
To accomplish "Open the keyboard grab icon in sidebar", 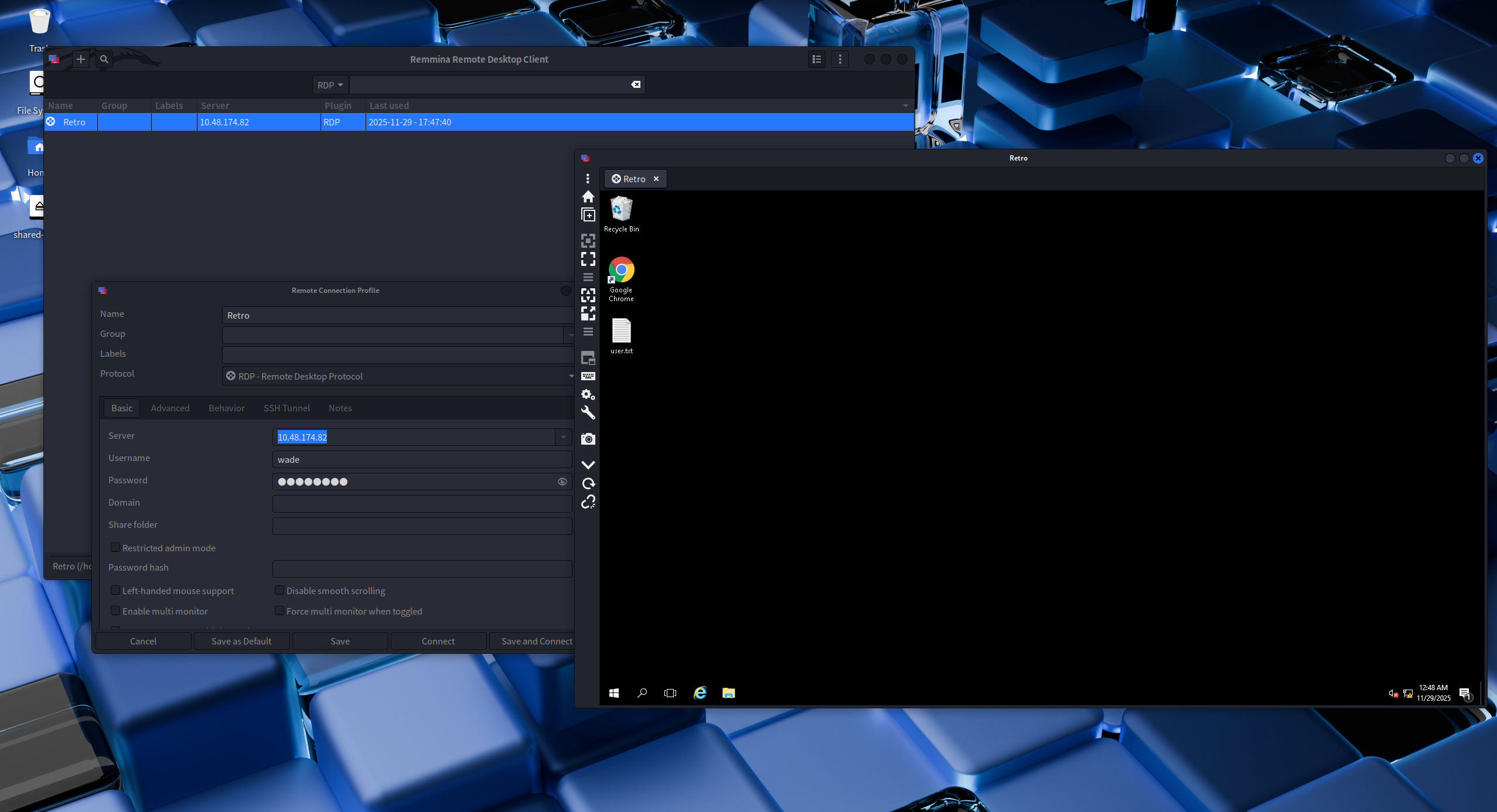I will (x=588, y=376).
